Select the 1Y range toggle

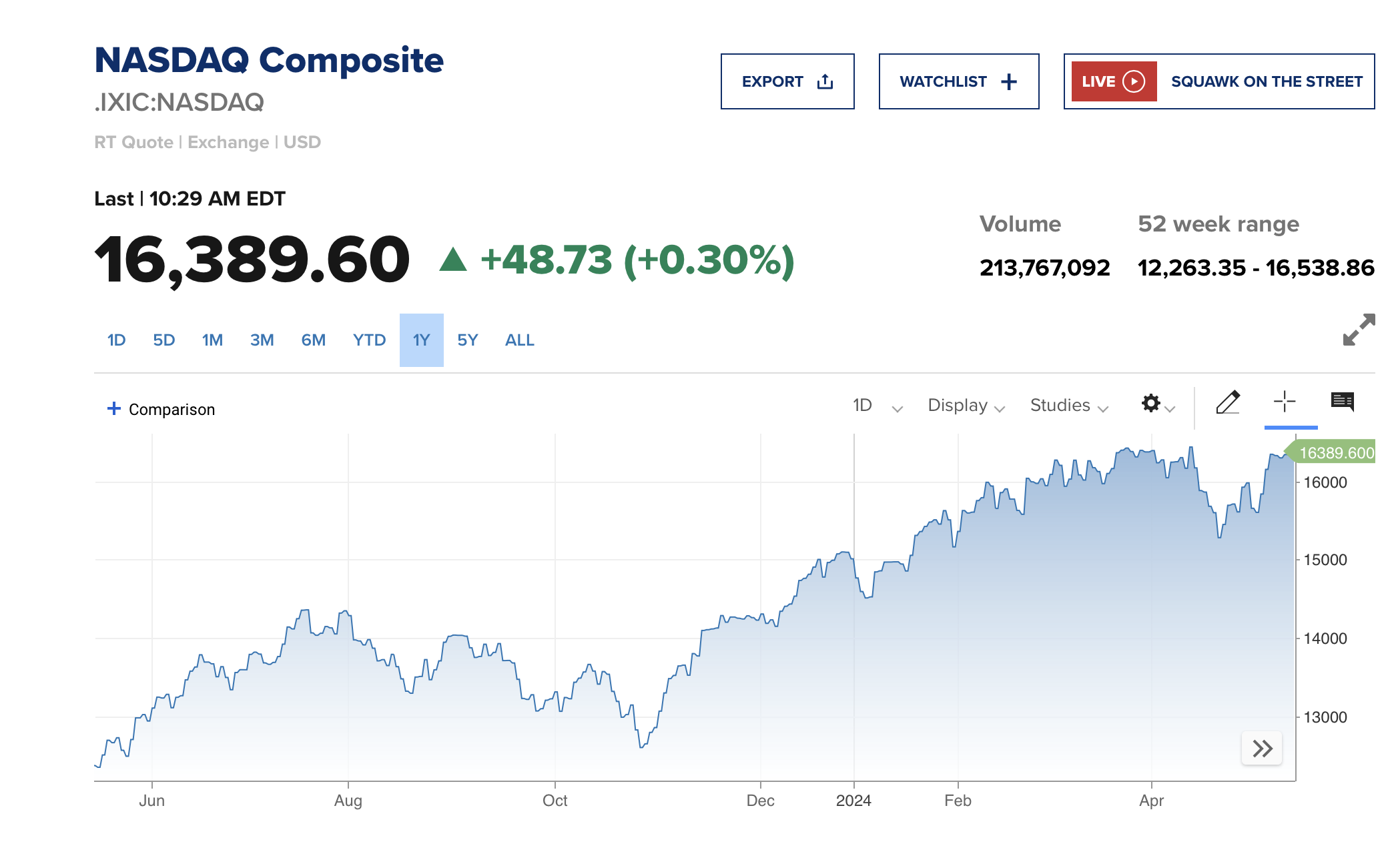click(x=421, y=340)
